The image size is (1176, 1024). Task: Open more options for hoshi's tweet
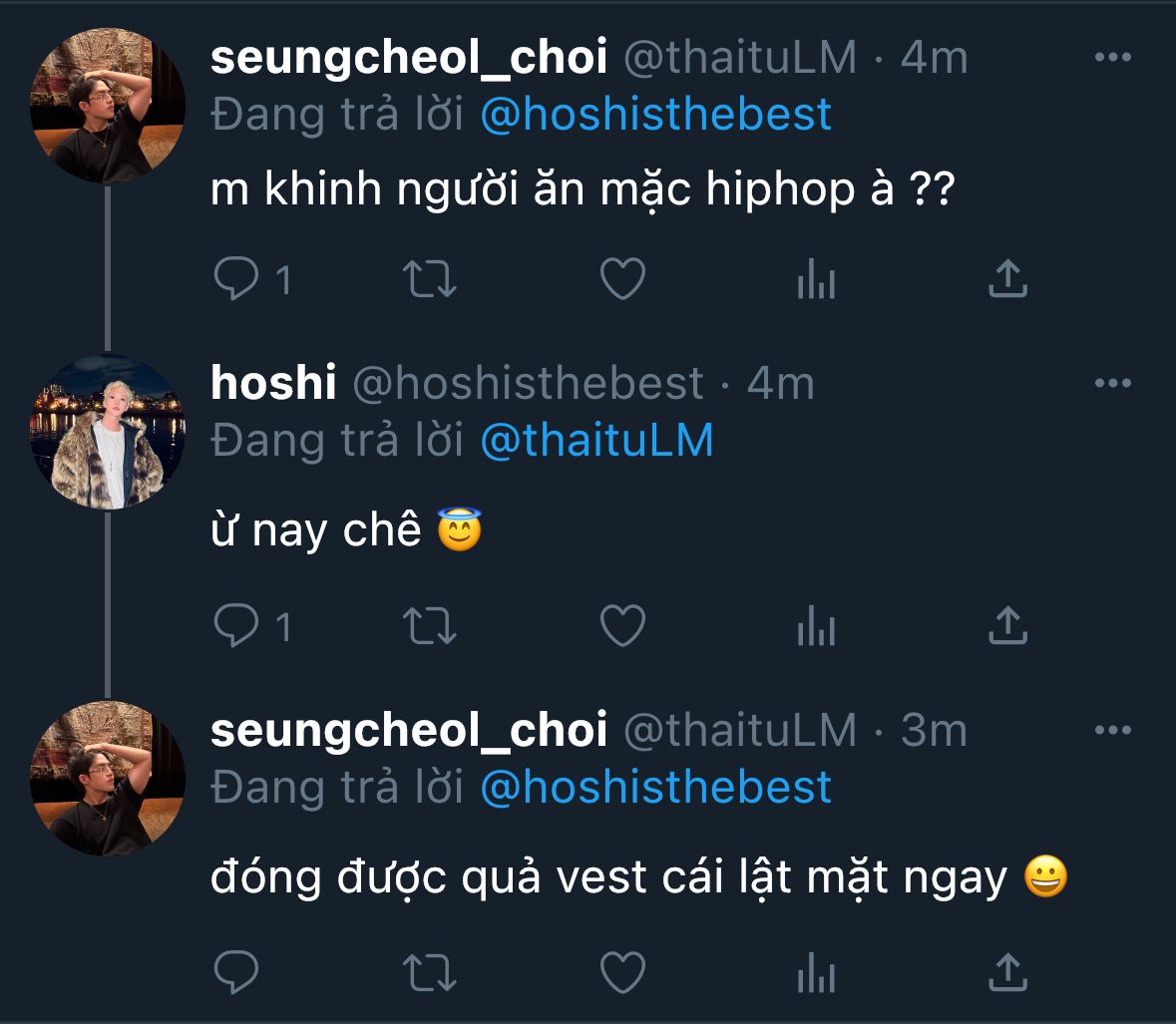point(1112,383)
